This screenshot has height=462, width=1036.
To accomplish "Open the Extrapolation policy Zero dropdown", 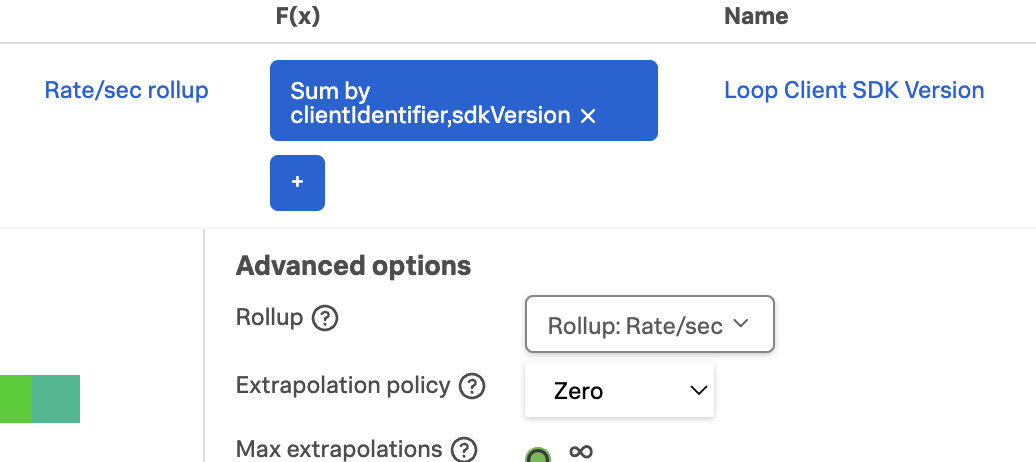I will click(619, 391).
